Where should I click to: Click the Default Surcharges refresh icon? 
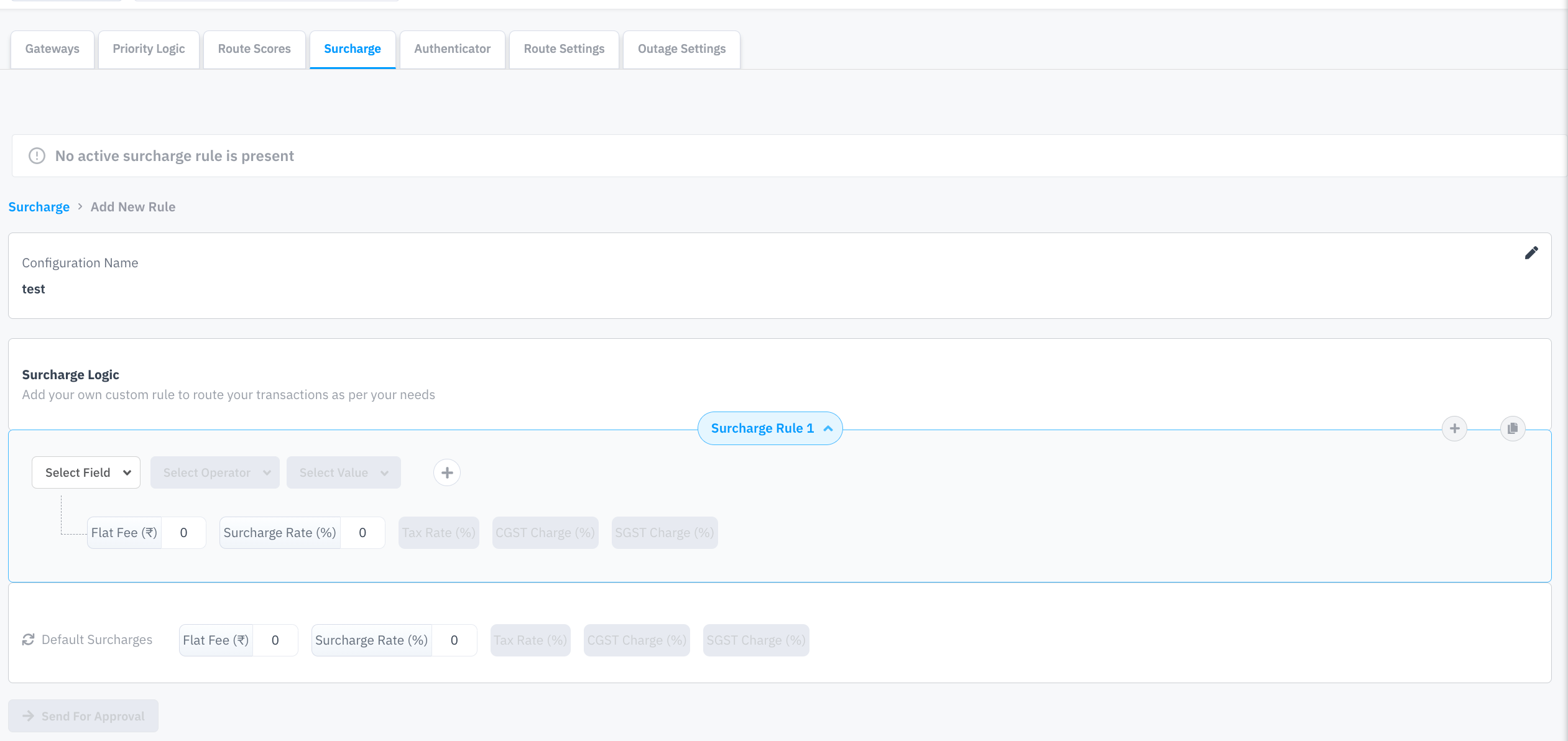pos(28,640)
